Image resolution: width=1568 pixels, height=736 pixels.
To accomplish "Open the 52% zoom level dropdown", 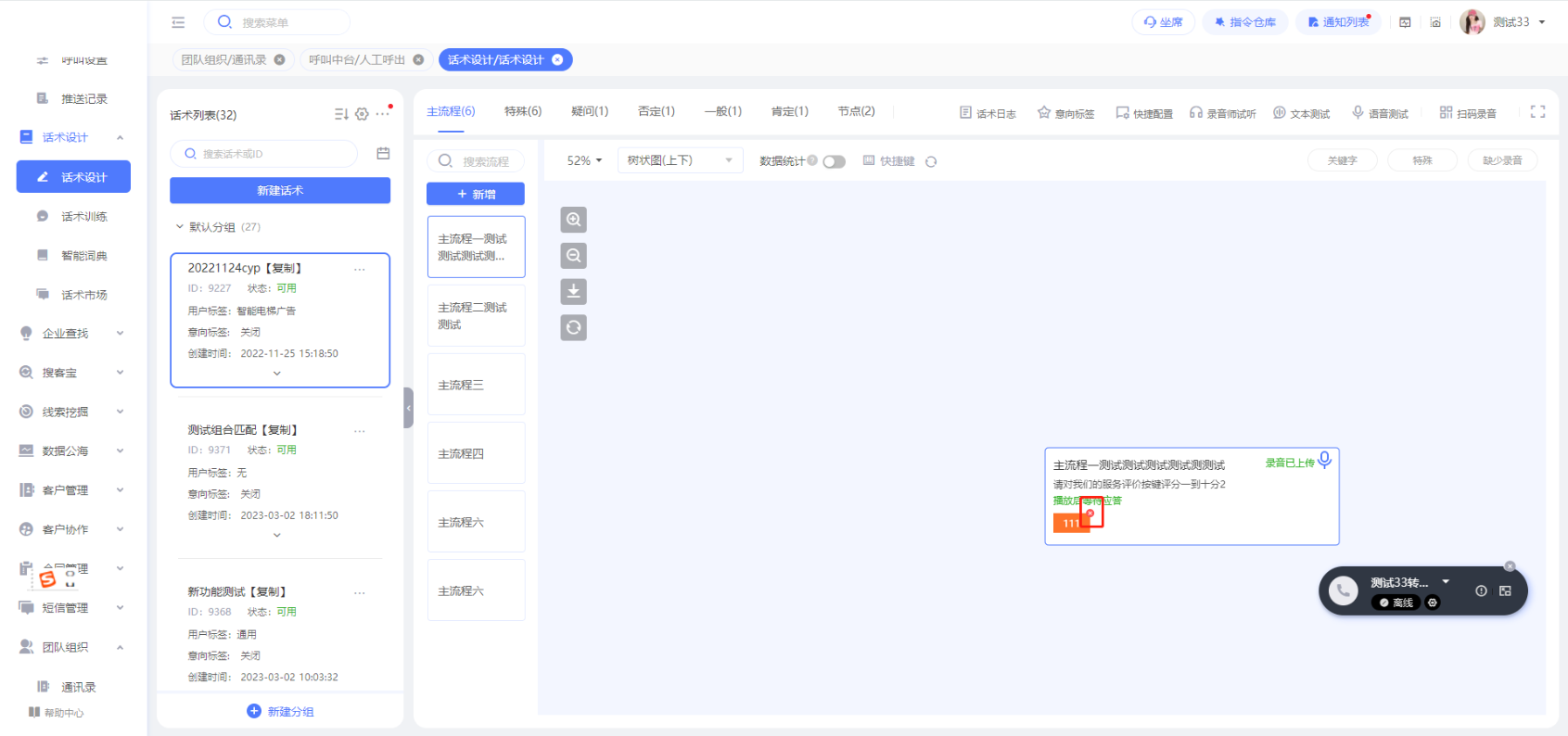I will [x=584, y=161].
